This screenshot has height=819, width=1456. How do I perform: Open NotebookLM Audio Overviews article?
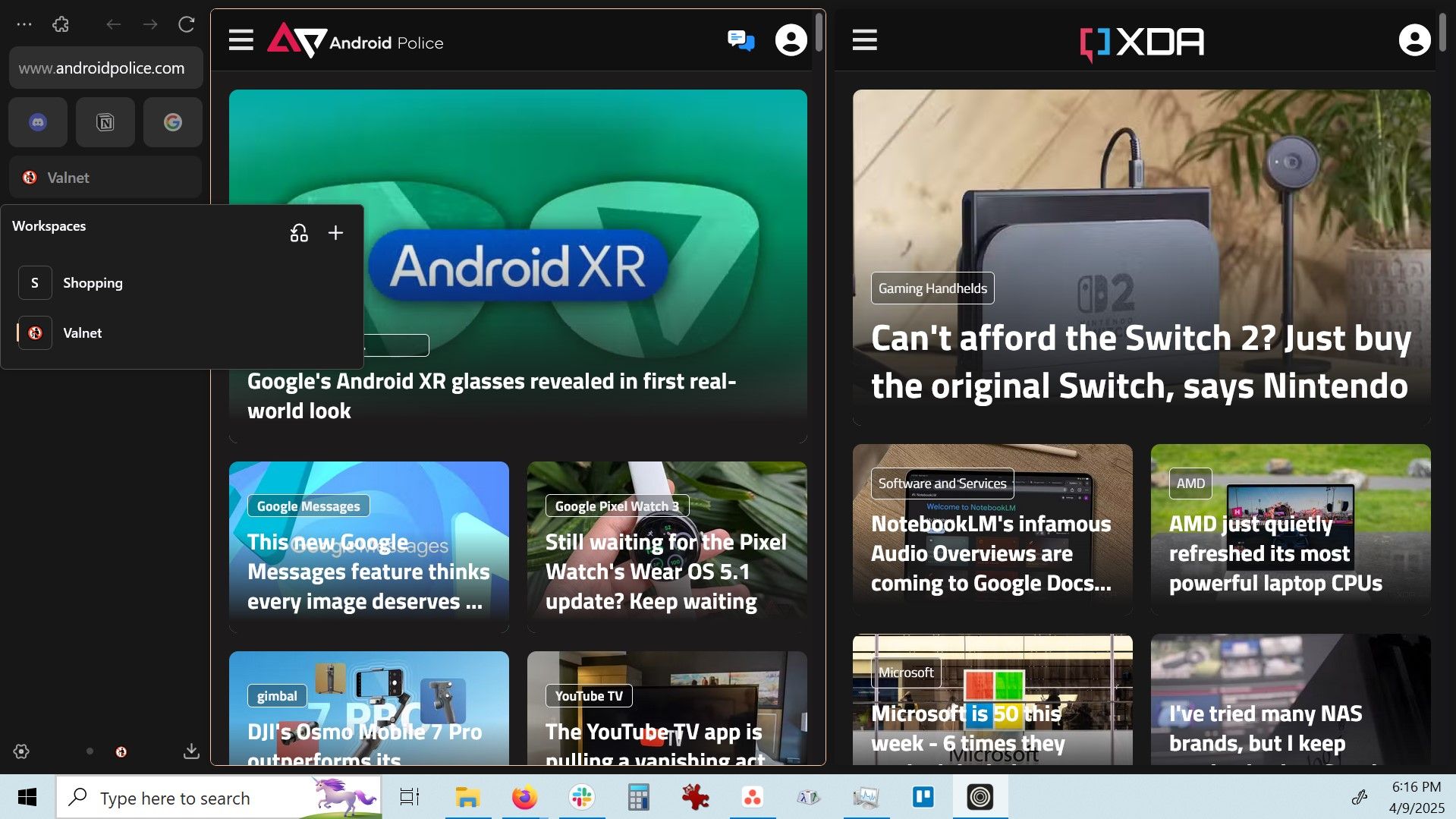coord(991,553)
